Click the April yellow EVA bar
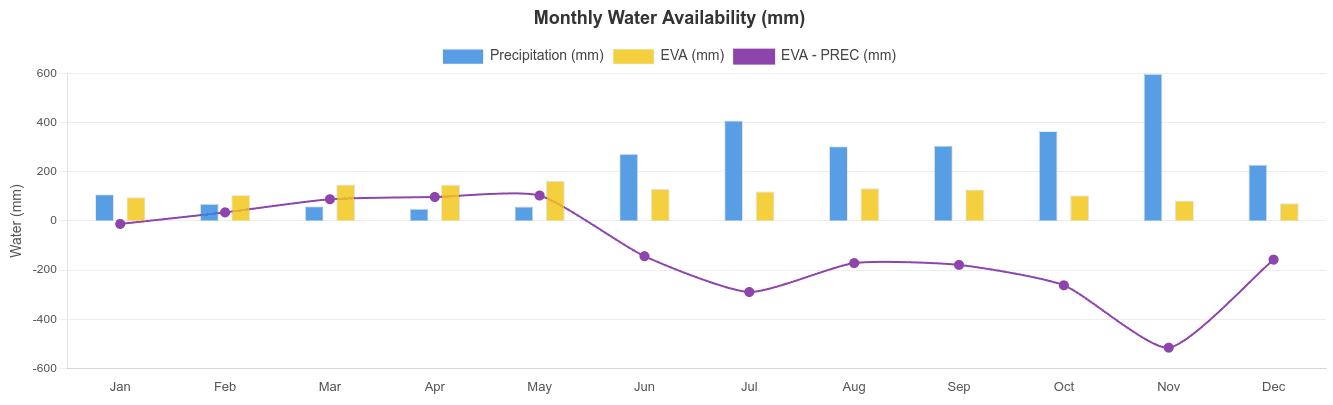This screenshot has width=1333, height=405. tap(450, 203)
